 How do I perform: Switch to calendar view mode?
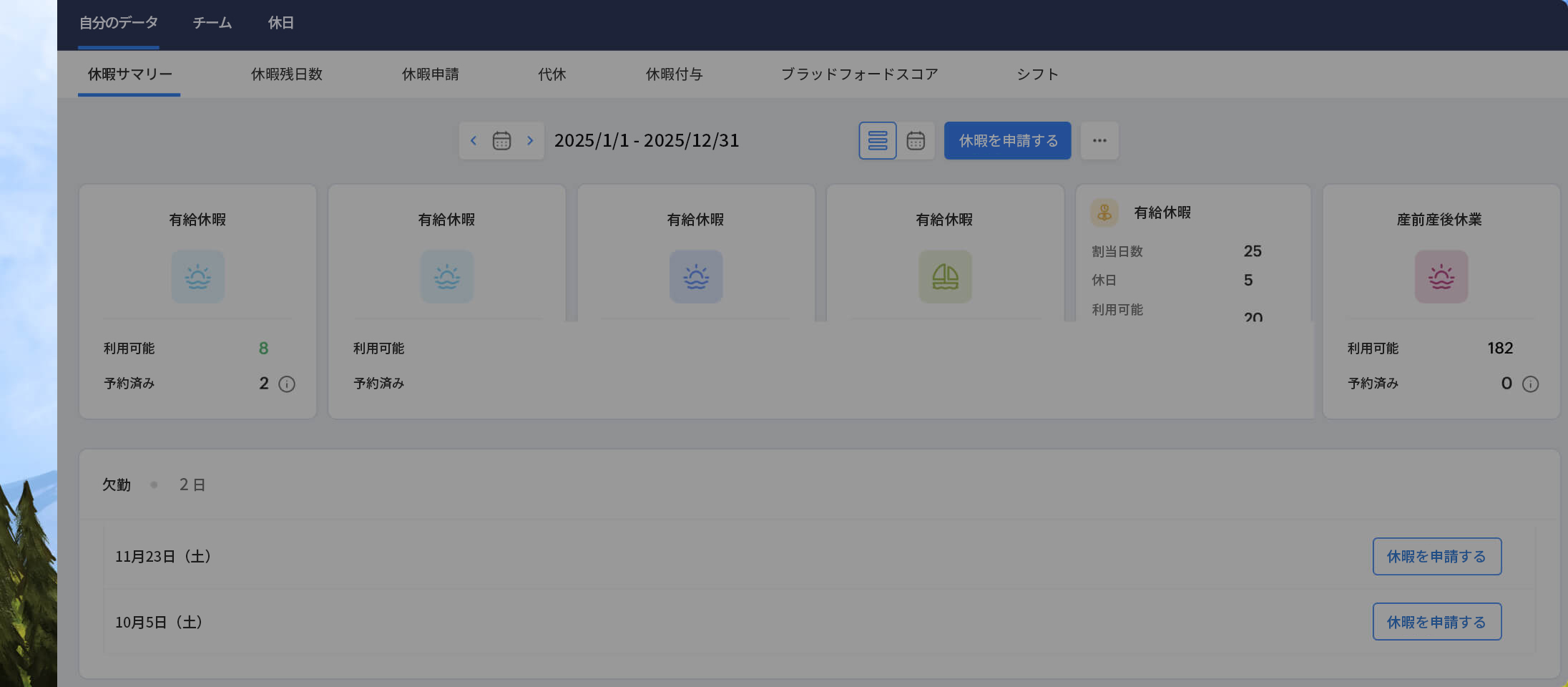point(916,140)
